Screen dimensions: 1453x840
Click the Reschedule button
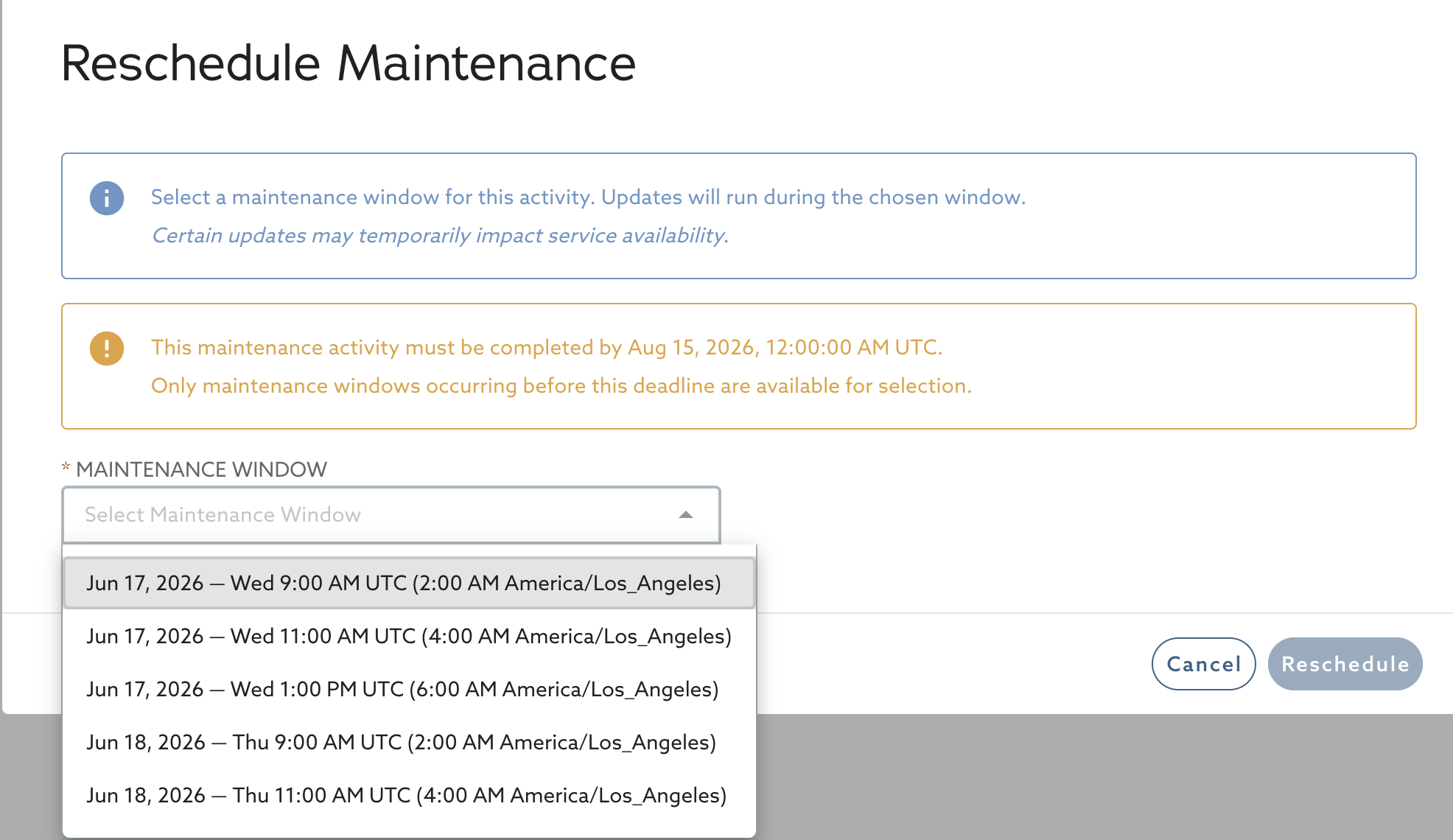tap(1345, 664)
